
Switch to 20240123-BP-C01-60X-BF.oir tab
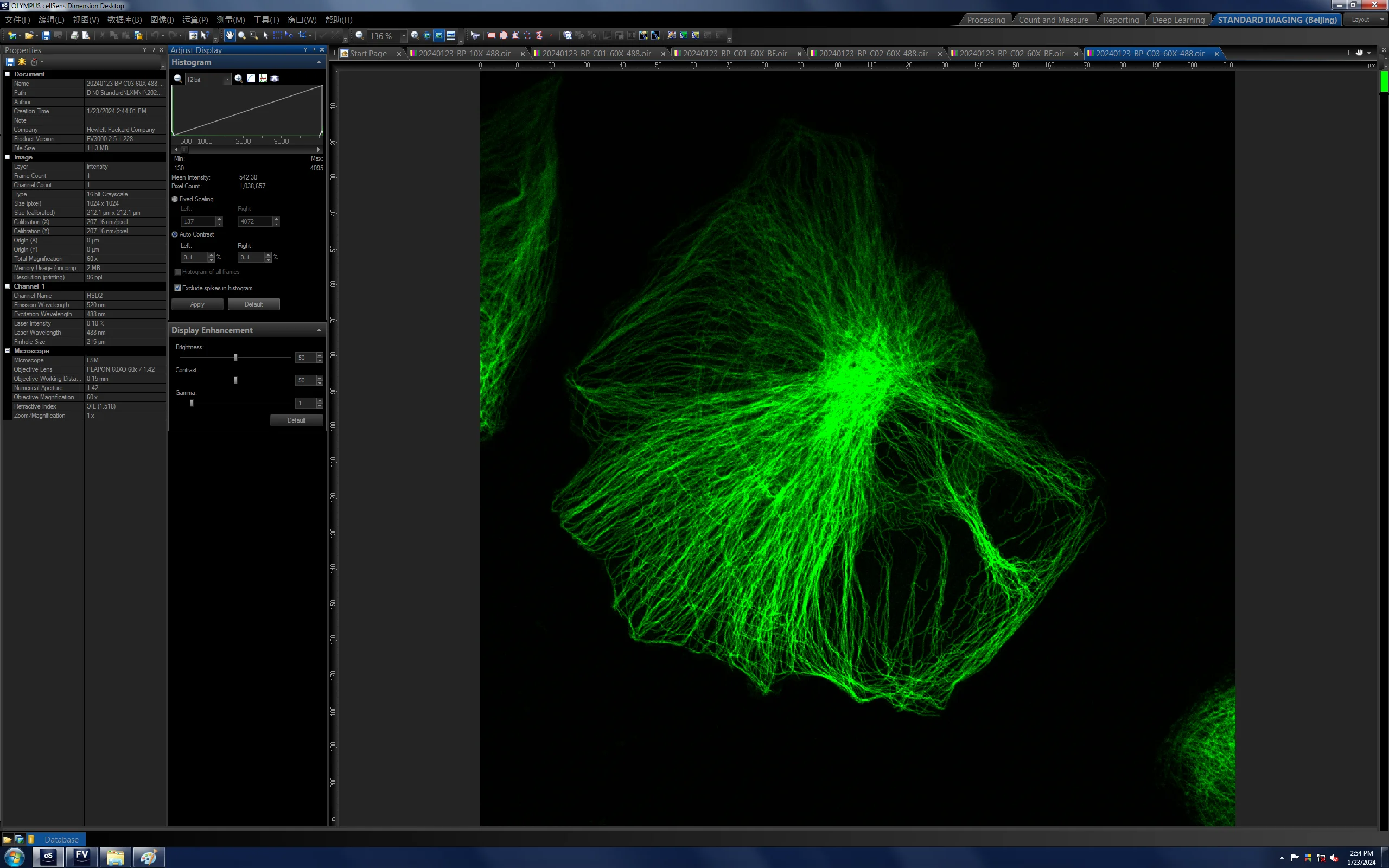coord(735,53)
